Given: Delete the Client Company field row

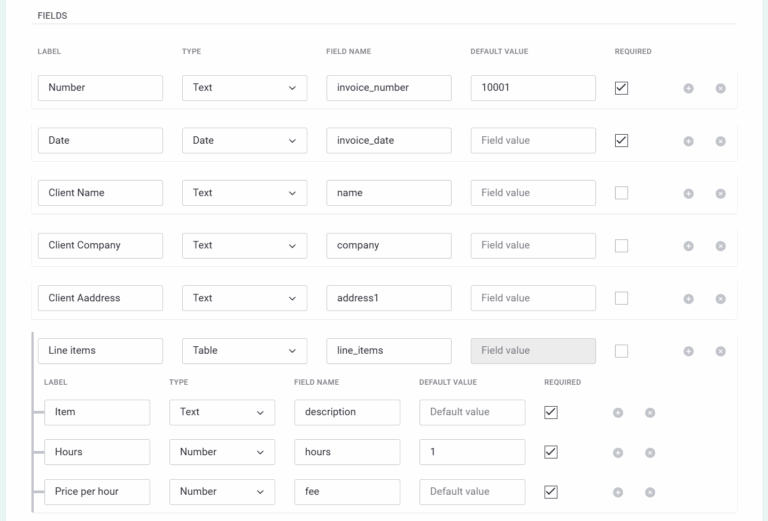Looking at the screenshot, I should tap(720, 246).
